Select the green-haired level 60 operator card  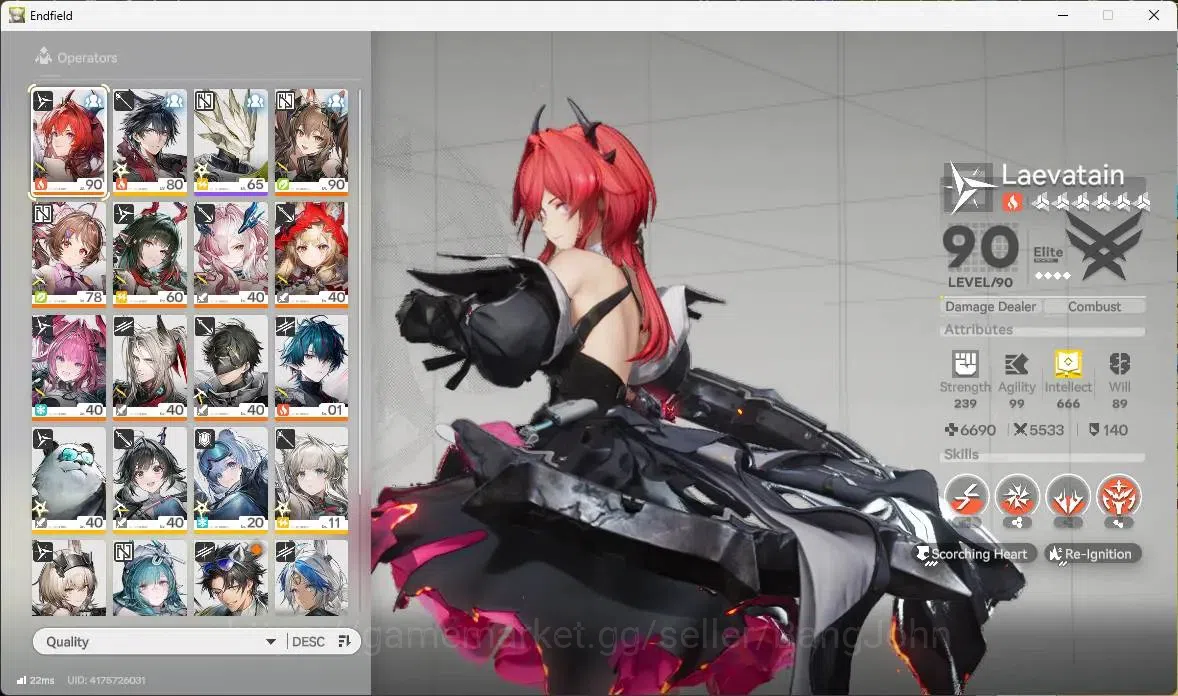150,254
